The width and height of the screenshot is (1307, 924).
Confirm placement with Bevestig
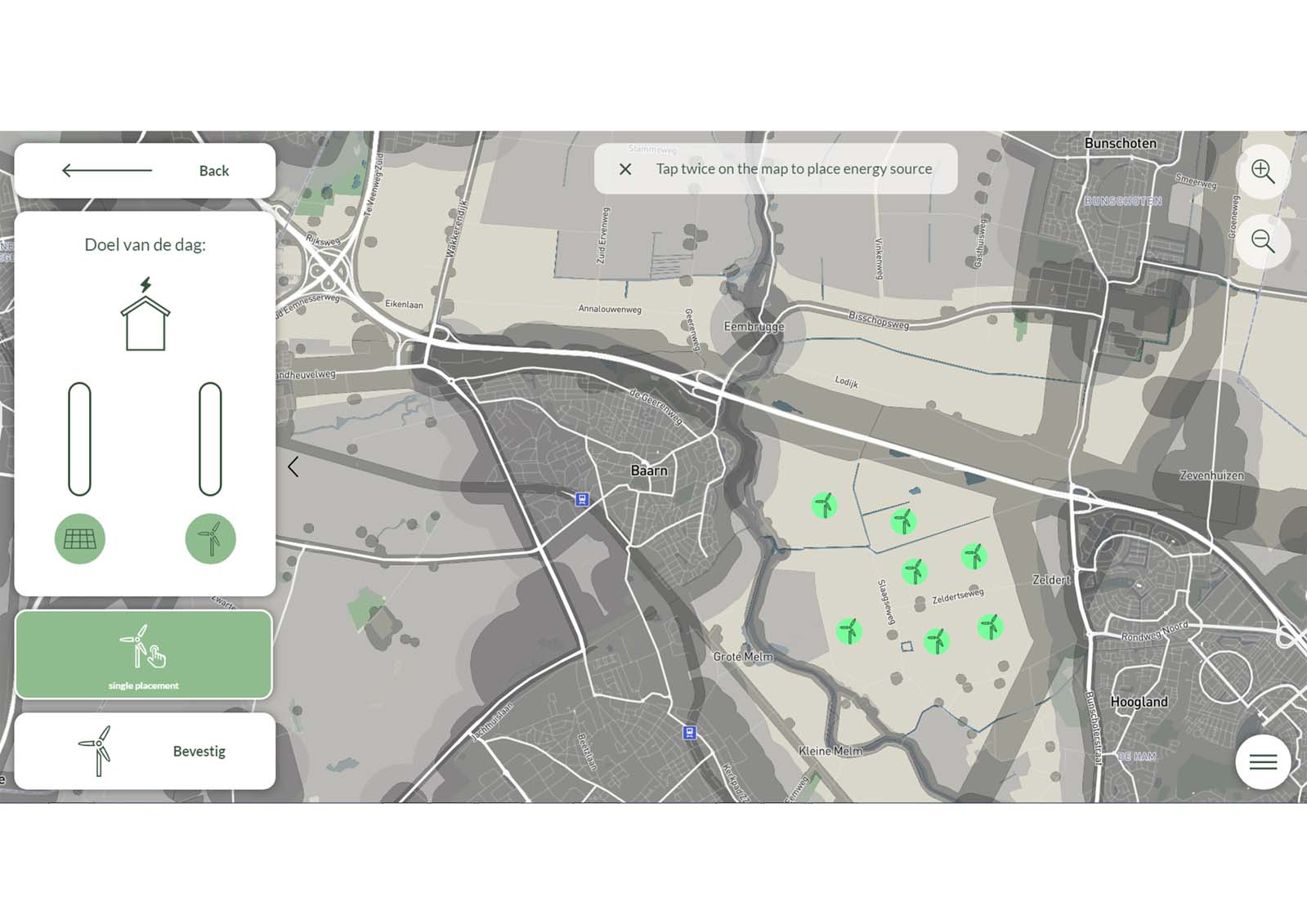[x=145, y=751]
